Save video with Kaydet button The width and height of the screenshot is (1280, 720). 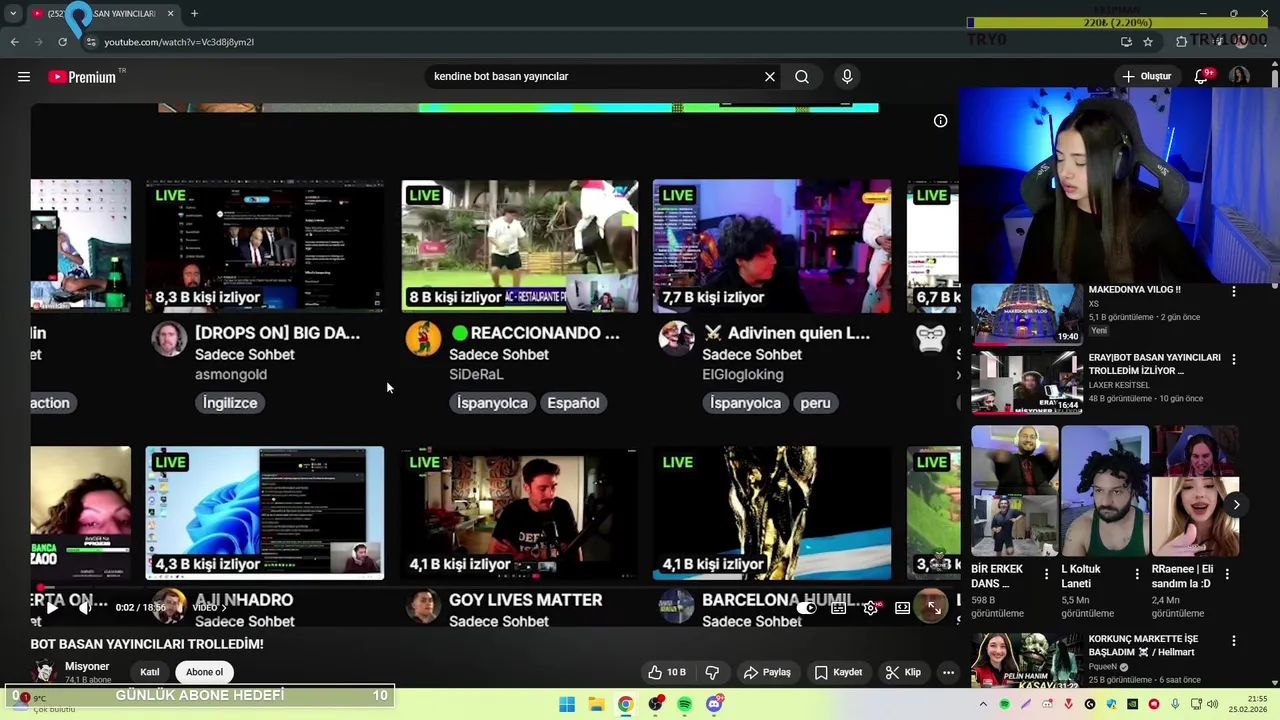[x=838, y=673]
